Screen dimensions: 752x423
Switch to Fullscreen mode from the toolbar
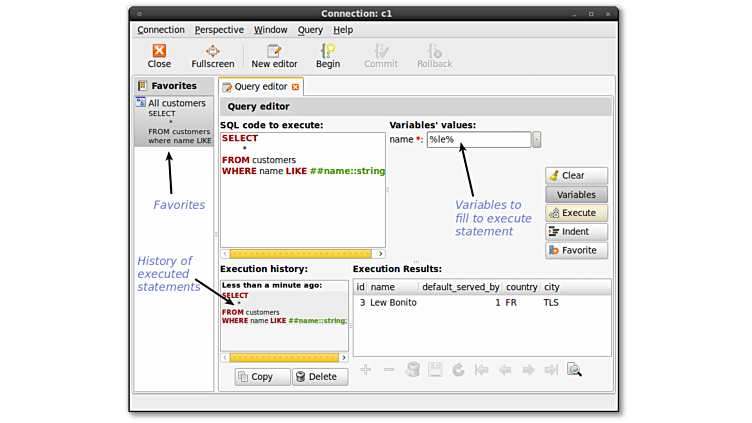212,55
